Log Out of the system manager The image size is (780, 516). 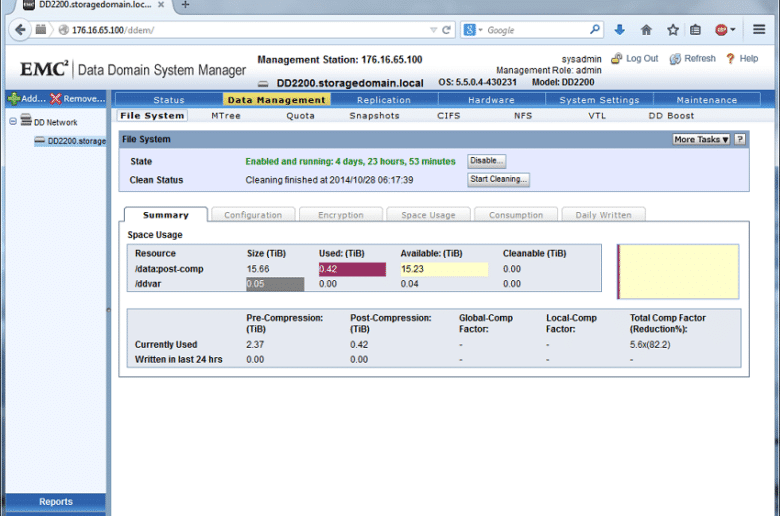click(635, 59)
